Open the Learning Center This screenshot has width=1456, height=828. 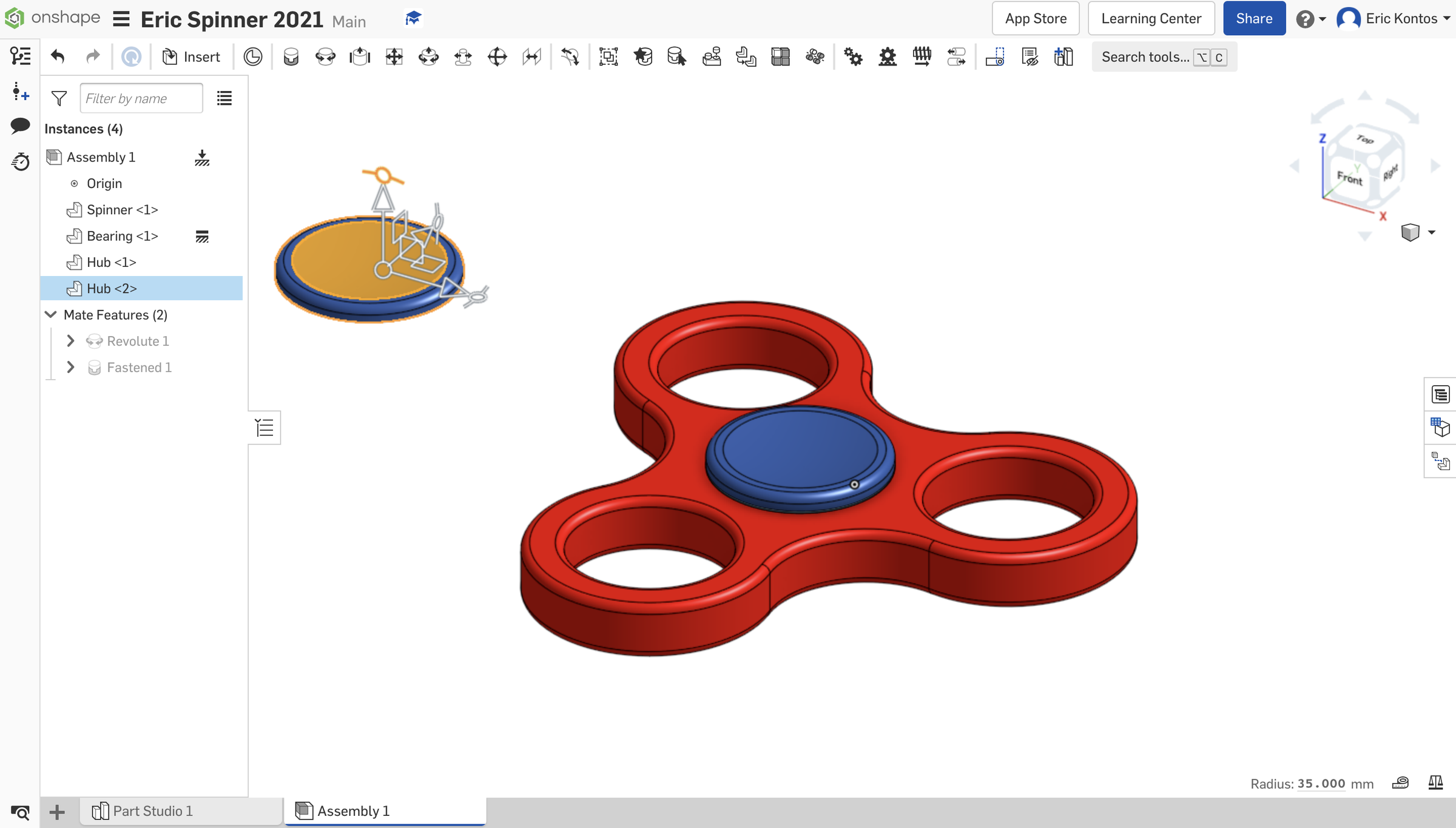[x=1150, y=18]
